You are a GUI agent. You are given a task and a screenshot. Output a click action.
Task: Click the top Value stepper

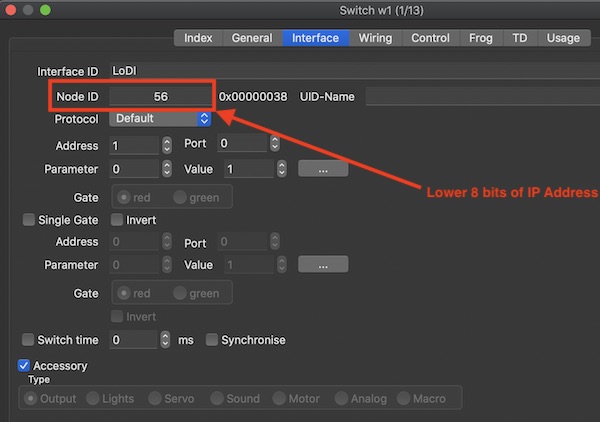click(277, 170)
